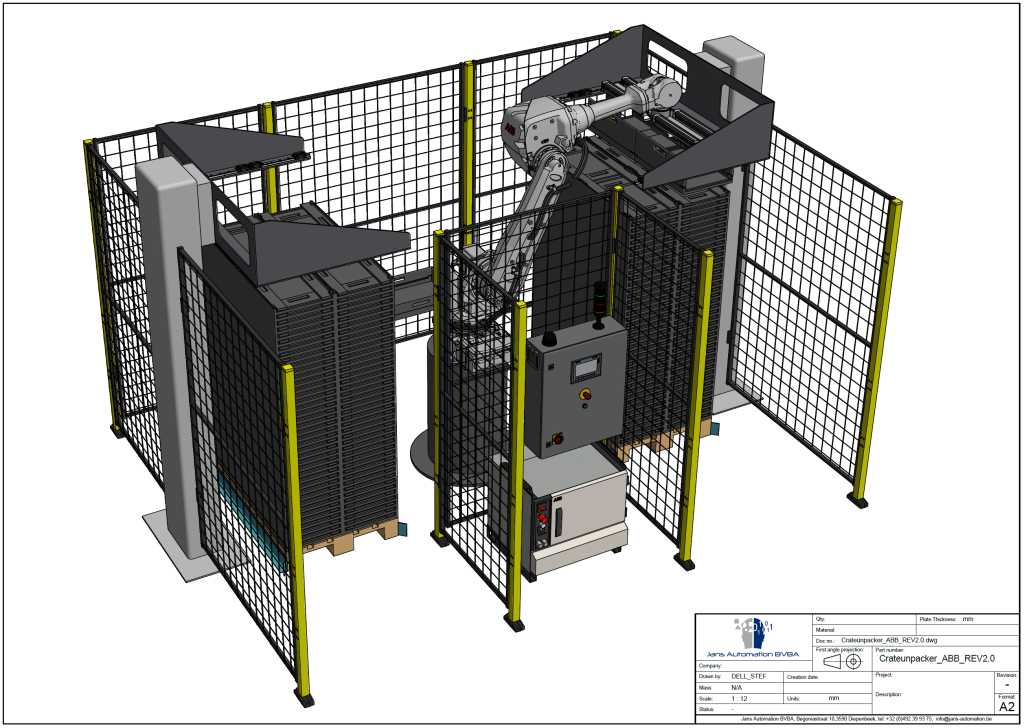The width and height of the screenshot is (1024, 728).
Task: Click the Scale 1 : 12 value
Action: point(741,698)
